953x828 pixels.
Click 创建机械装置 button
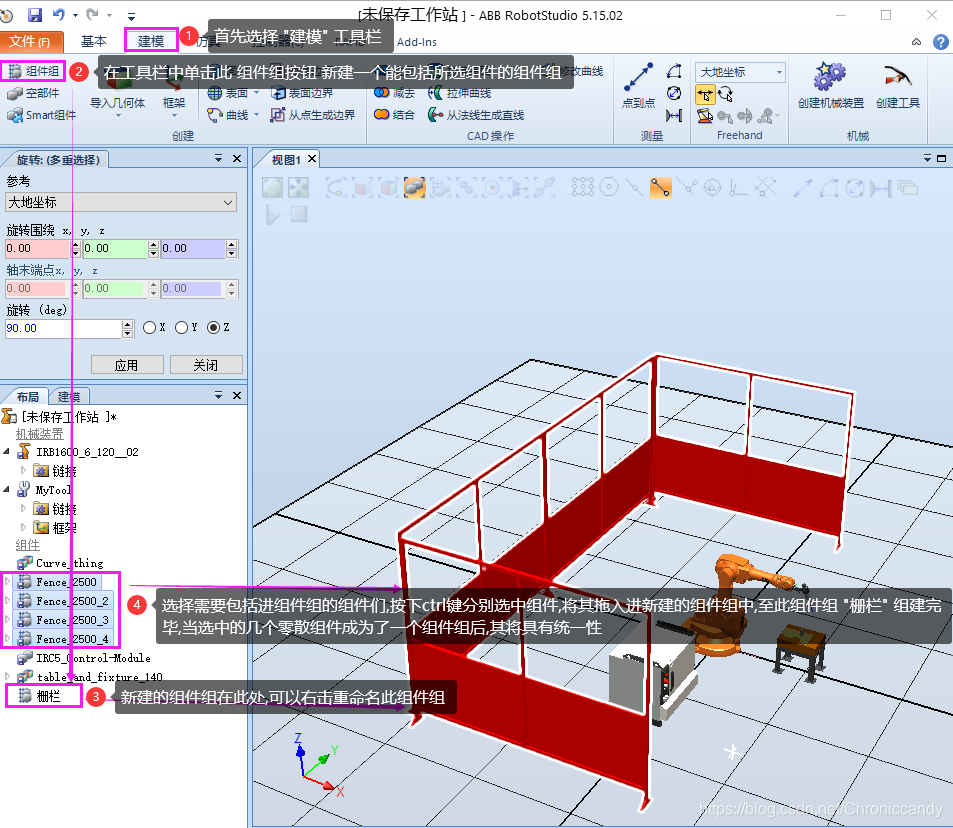tap(830, 86)
